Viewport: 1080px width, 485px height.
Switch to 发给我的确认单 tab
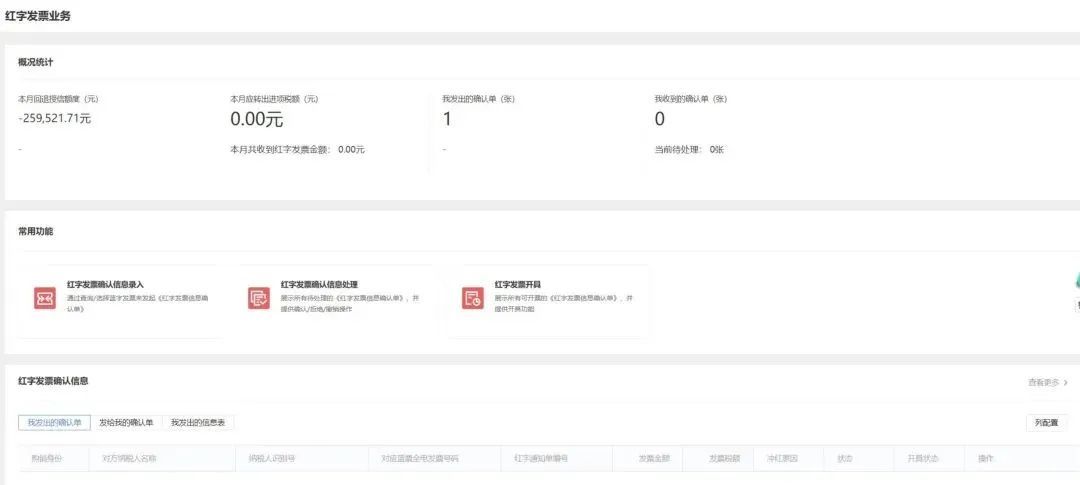(x=127, y=422)
